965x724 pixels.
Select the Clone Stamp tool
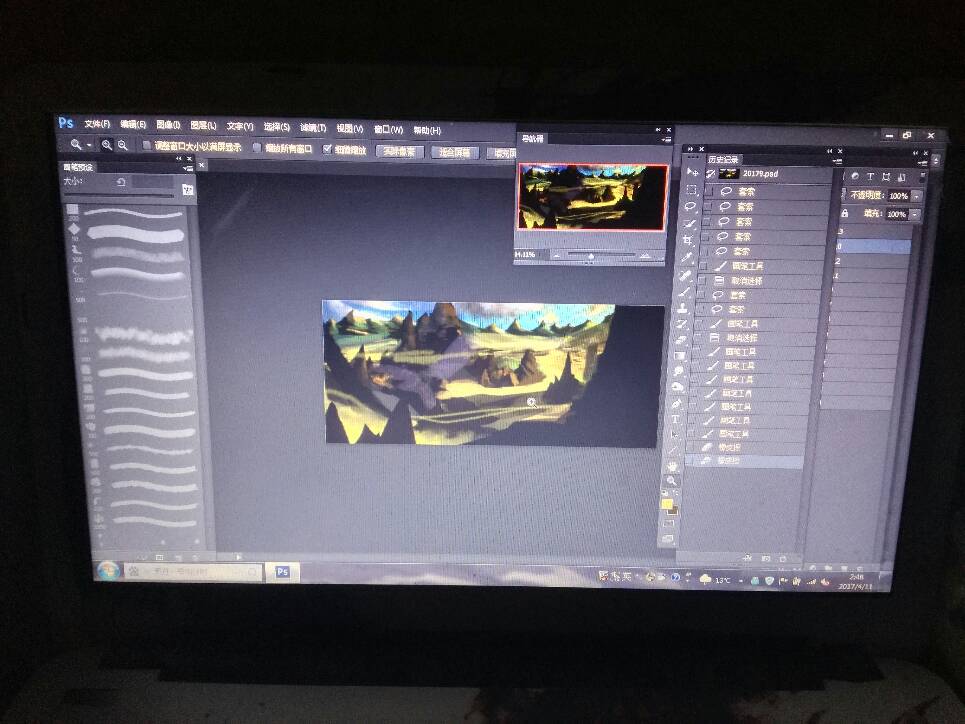tap(683, 308)
